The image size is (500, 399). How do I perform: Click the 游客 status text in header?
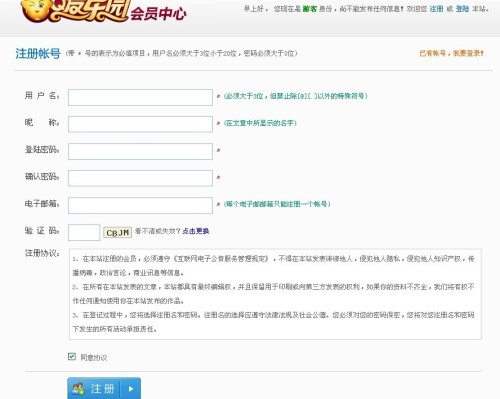(x=310, y=9)
